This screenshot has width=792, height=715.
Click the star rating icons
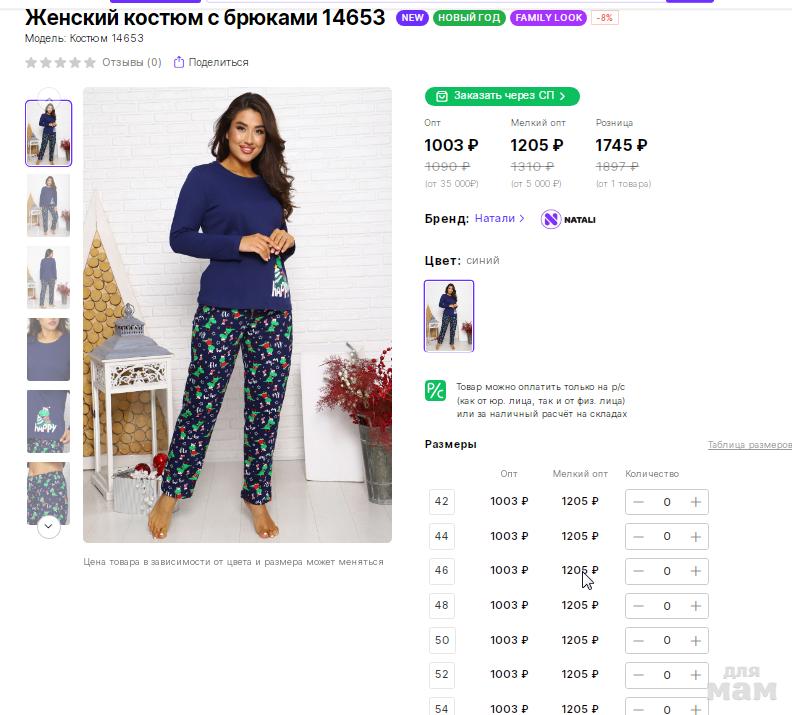click(60, 62)
